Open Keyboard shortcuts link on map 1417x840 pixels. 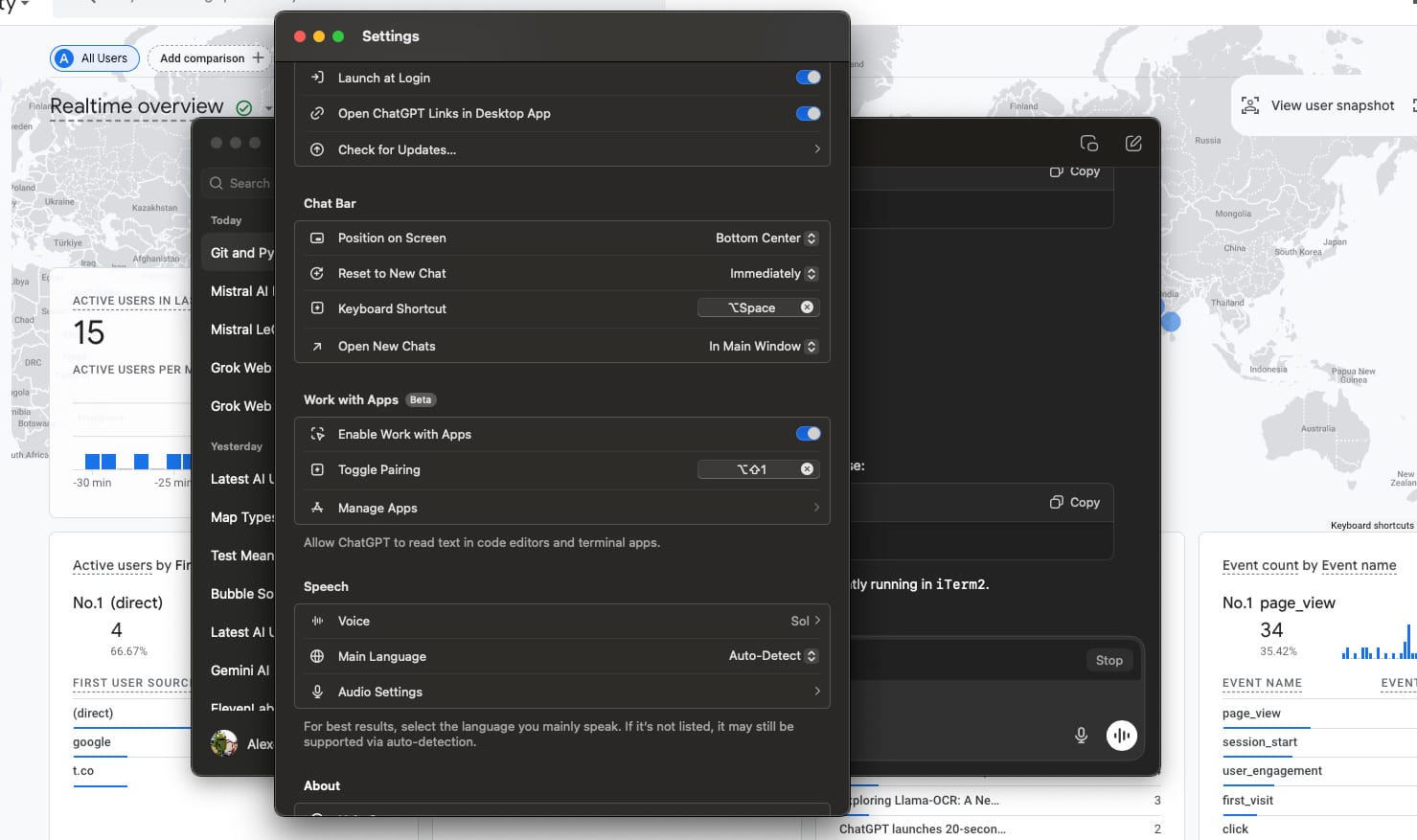coord(1372,525)
